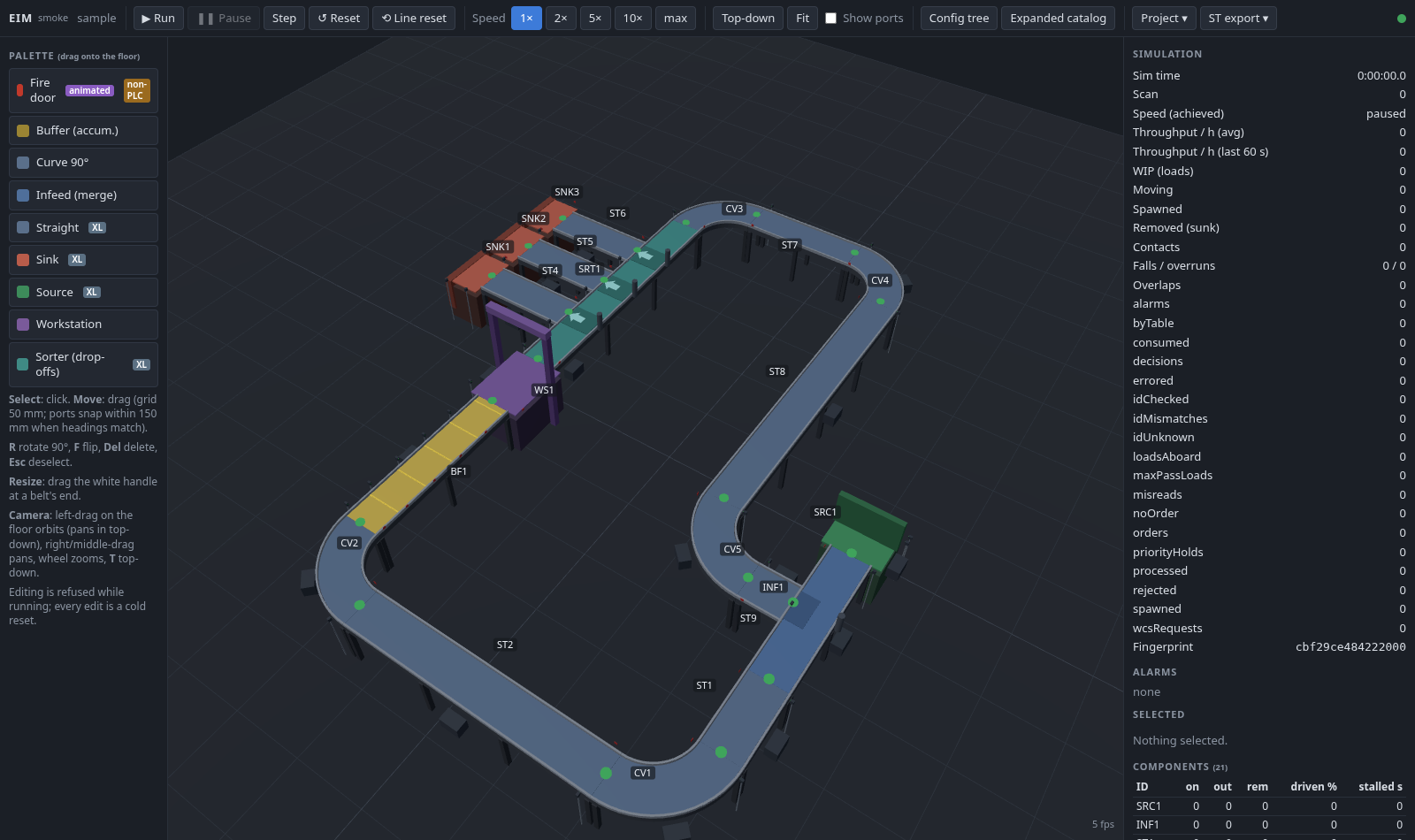This screenshot has width=1415, height=840.
Task: Click Line reset
Action: 414,18
